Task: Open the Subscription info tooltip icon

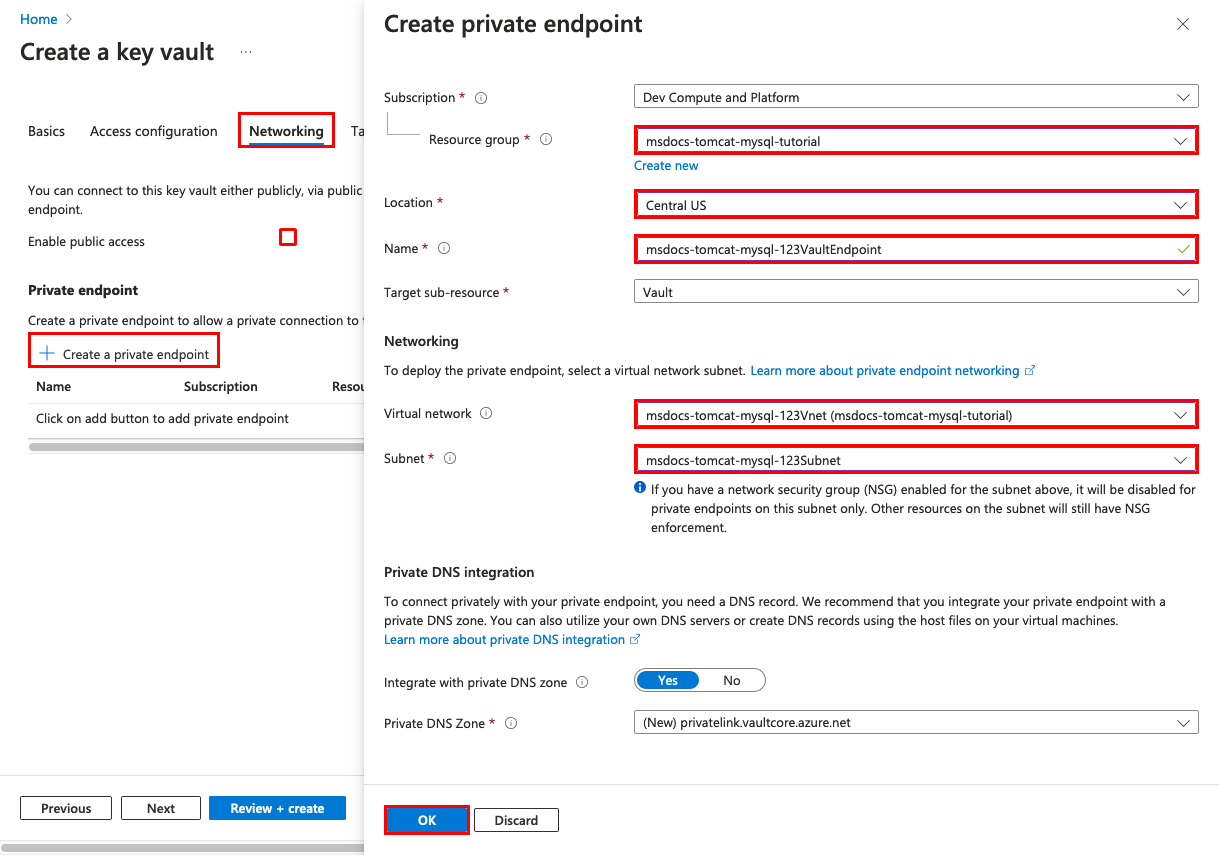Action: [481, 97]
